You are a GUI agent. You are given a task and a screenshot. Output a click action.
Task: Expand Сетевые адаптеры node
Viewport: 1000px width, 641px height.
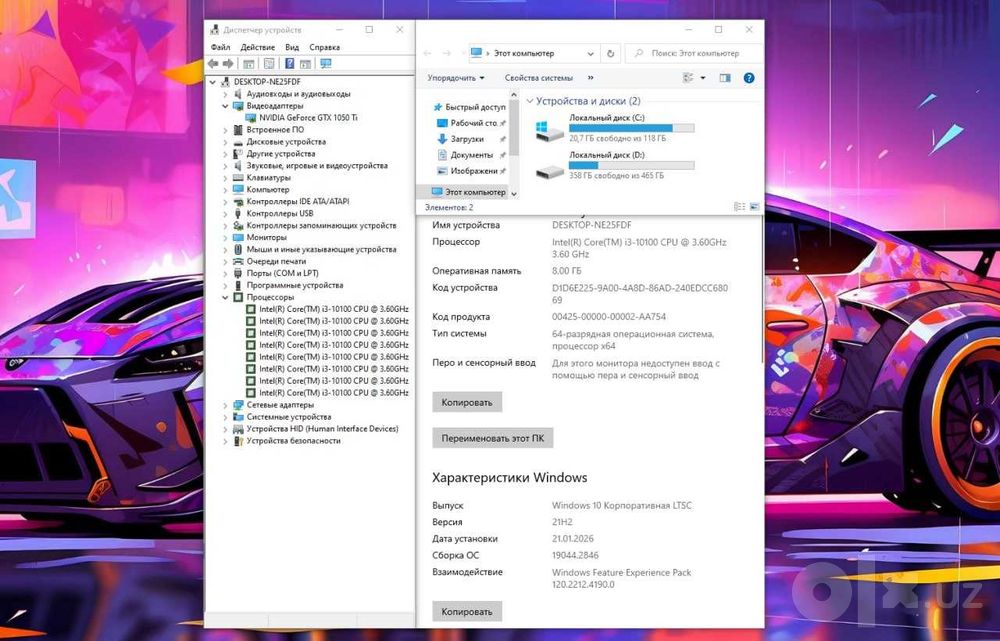tap(225, 405)
